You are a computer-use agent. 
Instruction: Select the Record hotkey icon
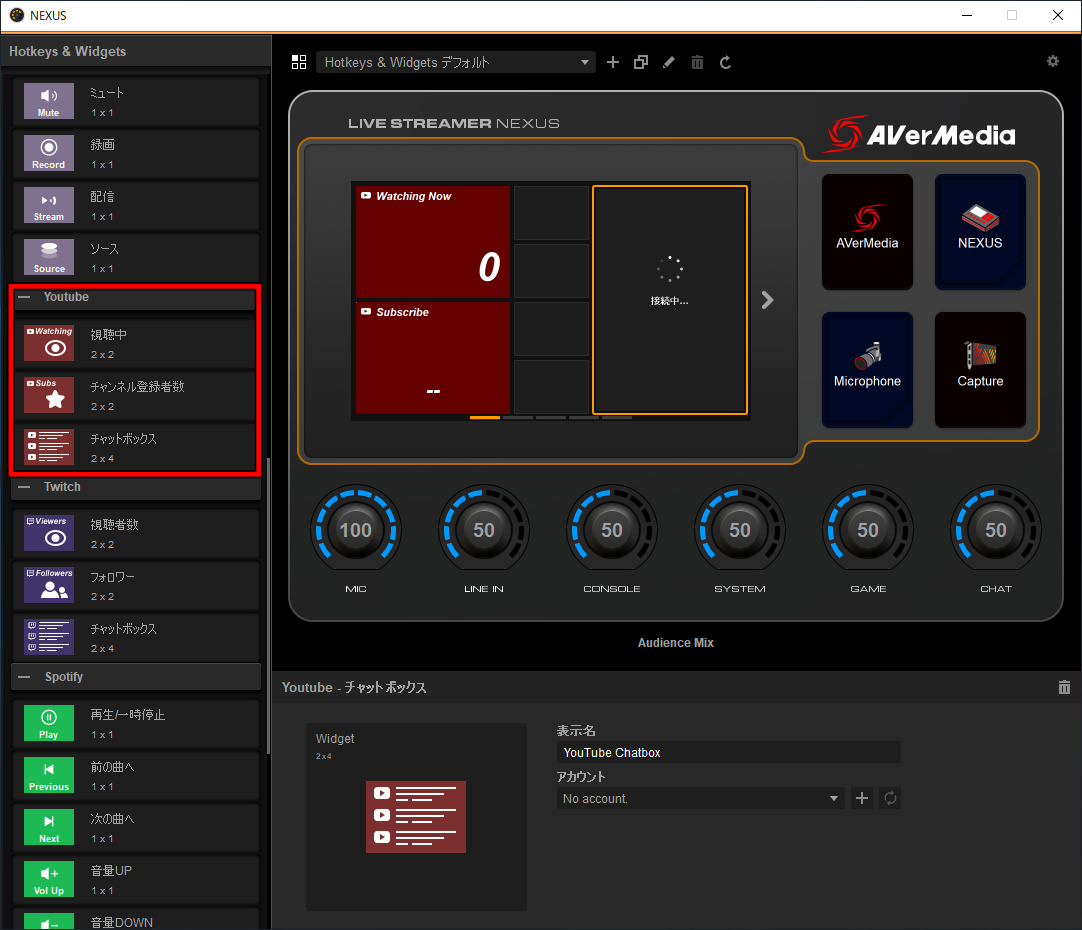click(48, 153)
